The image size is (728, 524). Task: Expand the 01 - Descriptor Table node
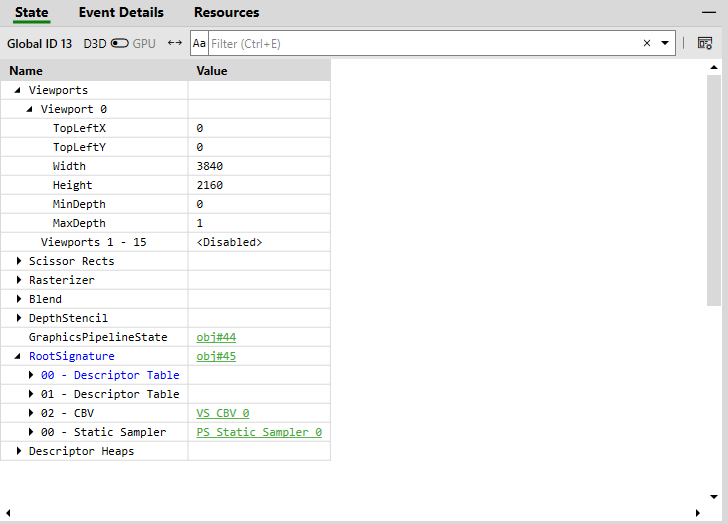tap(31, 394)
